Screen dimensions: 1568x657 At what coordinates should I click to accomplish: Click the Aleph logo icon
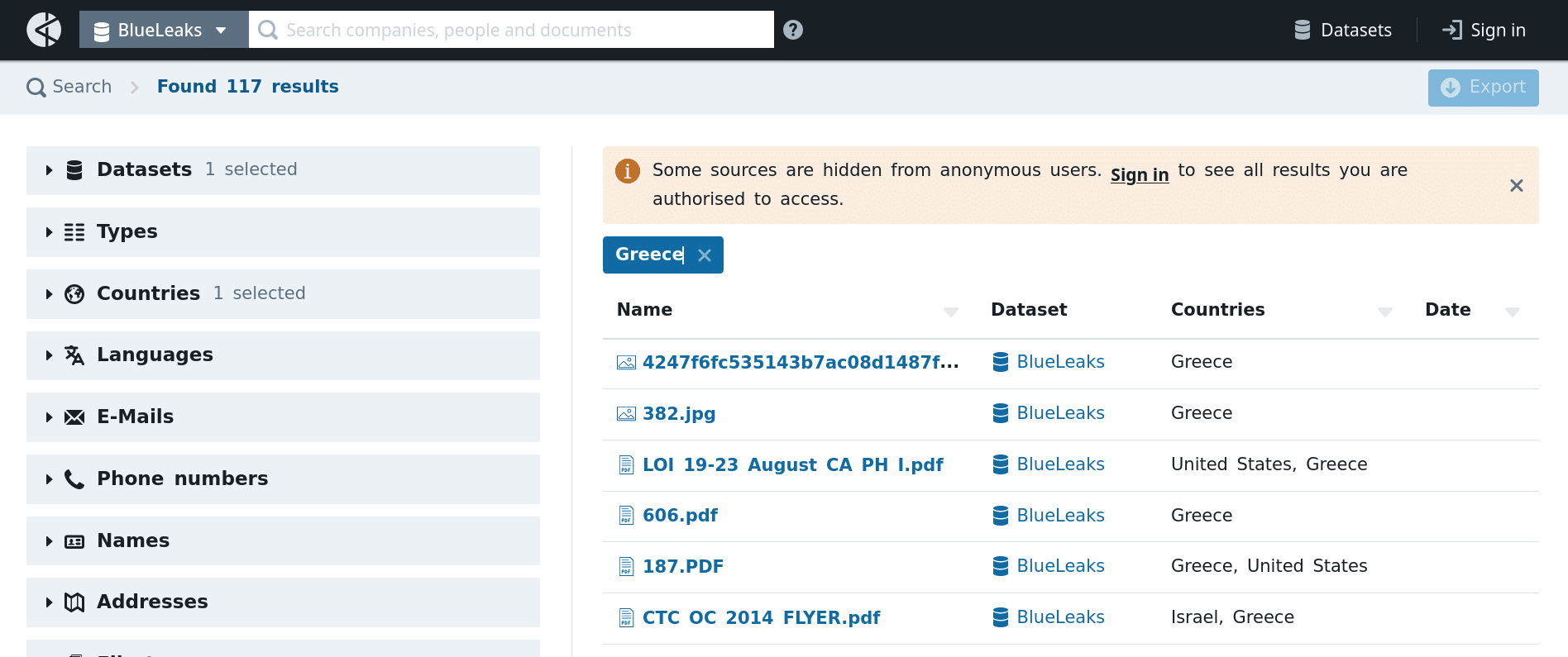[44, 30]
